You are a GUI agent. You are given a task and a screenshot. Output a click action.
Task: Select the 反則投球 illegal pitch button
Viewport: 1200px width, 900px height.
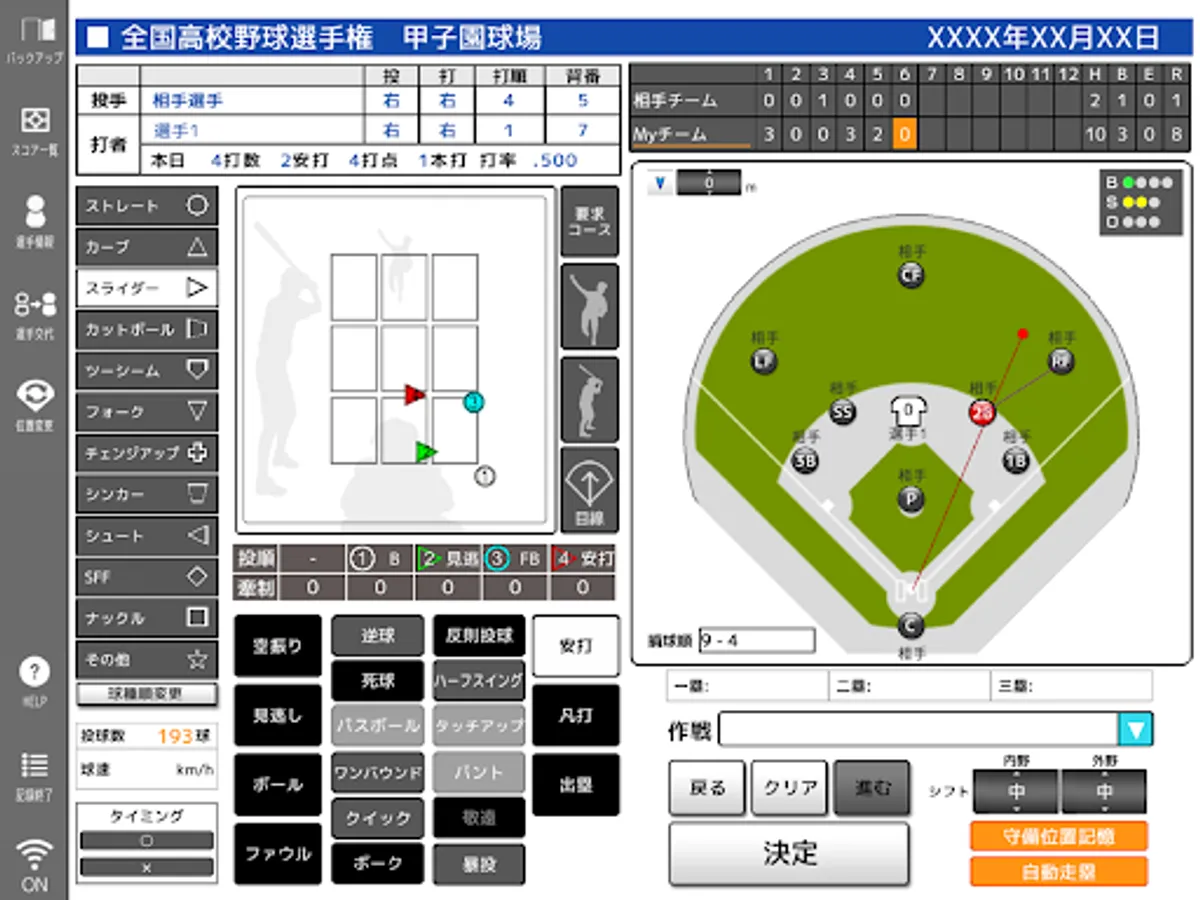(x=479, y=635)
